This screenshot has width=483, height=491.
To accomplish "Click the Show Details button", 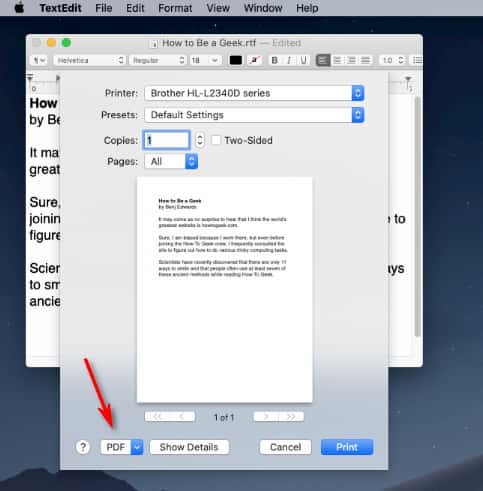I will pos(189,447).
